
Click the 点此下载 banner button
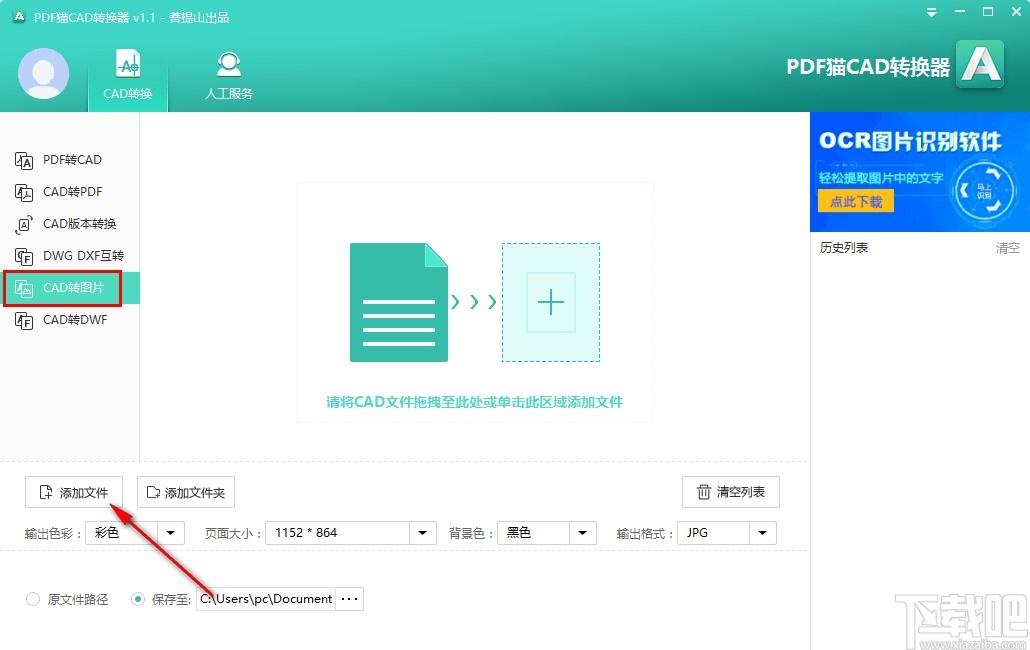[x=856, y=202]
